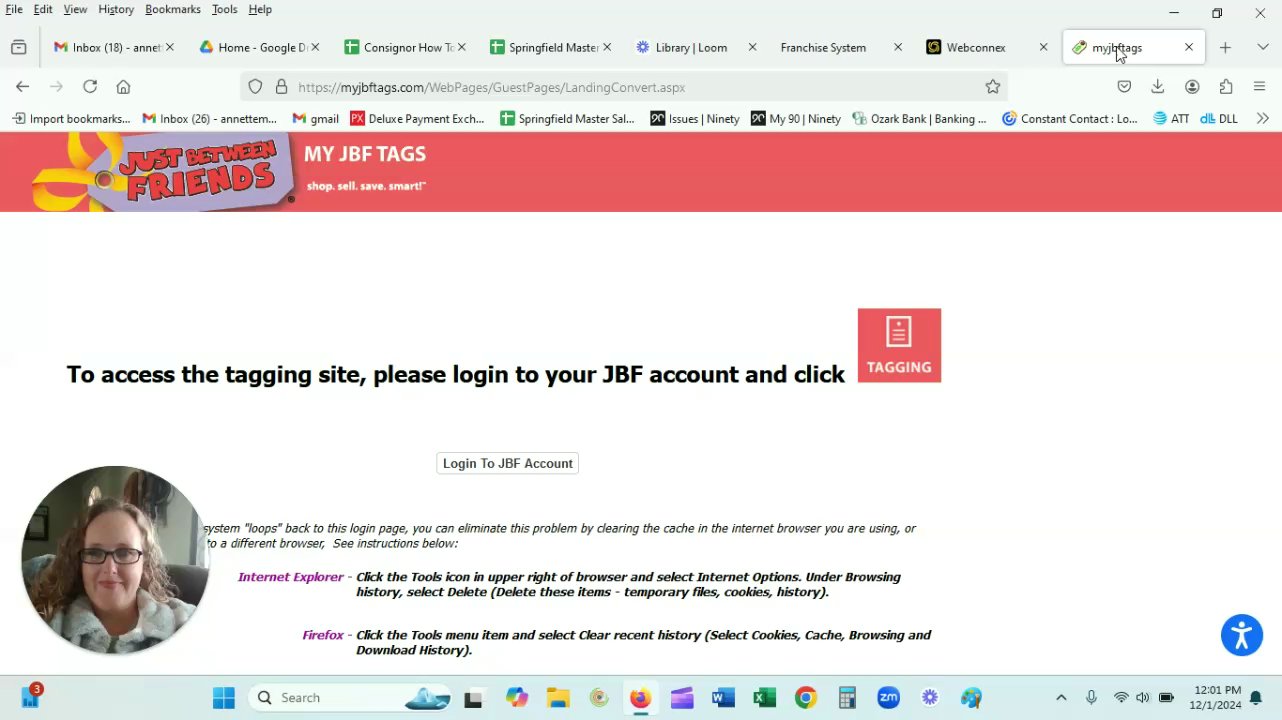Click the Just Between Friends logo
The height and width of the screenshot is (720, 1282).
(x=163, y=170)
